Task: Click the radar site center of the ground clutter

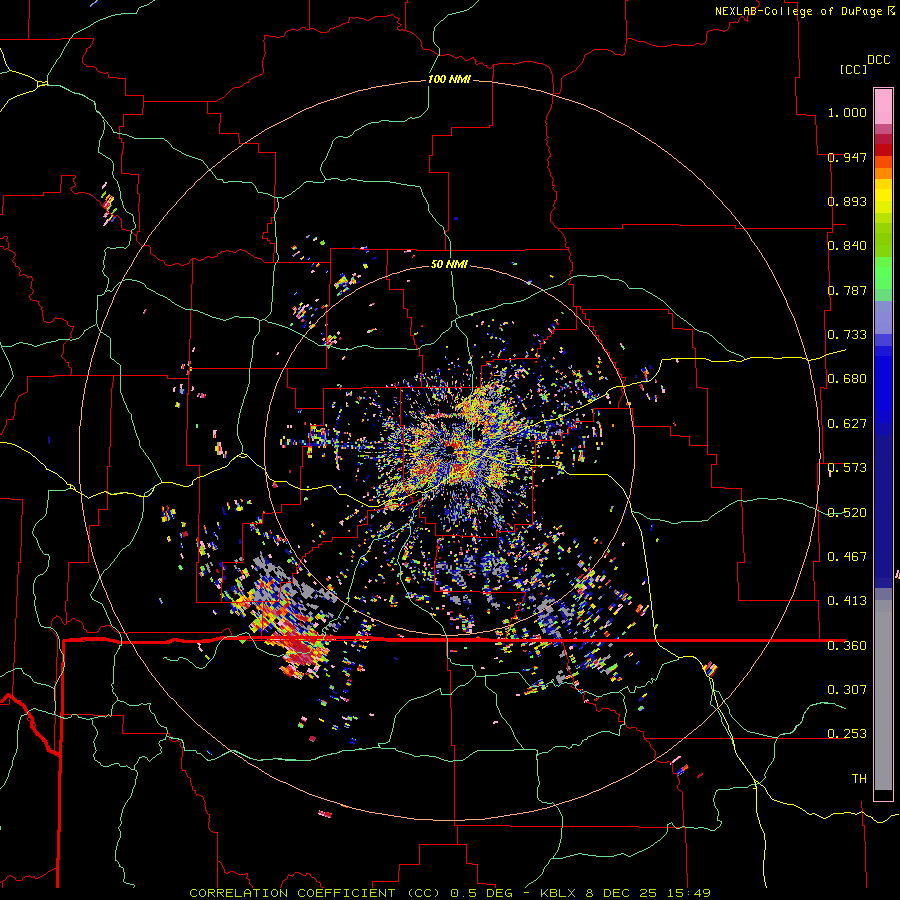Action: click(x=449, y=451)
